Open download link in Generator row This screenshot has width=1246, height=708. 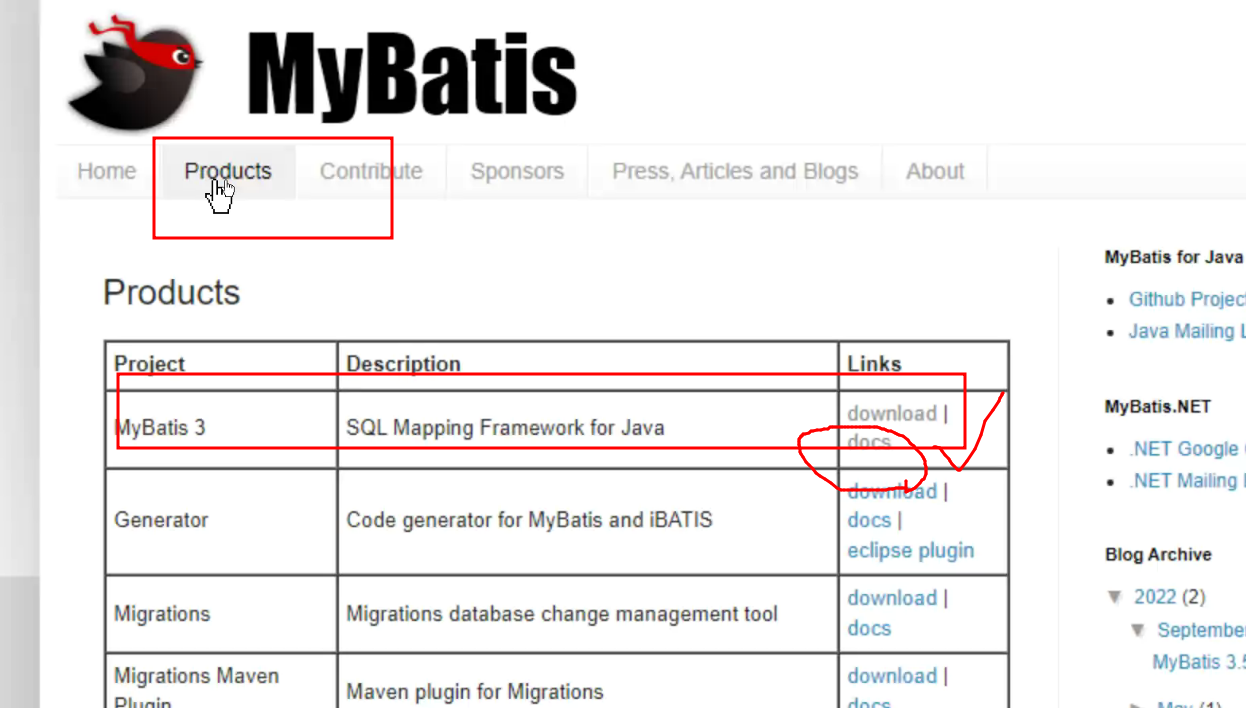coord(892,491)
